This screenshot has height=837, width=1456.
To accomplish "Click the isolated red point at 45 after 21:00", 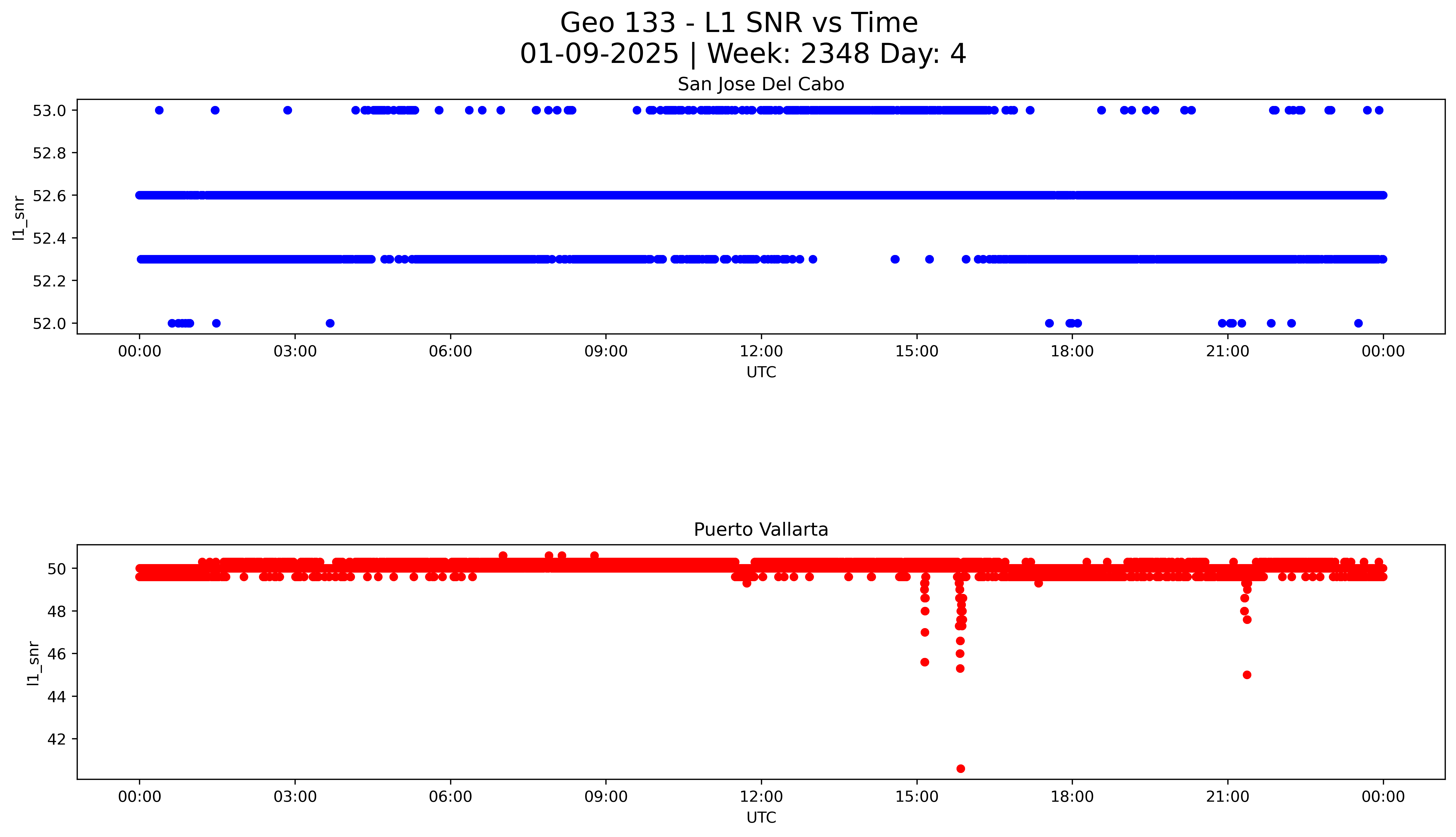I will pos(1247,675).
